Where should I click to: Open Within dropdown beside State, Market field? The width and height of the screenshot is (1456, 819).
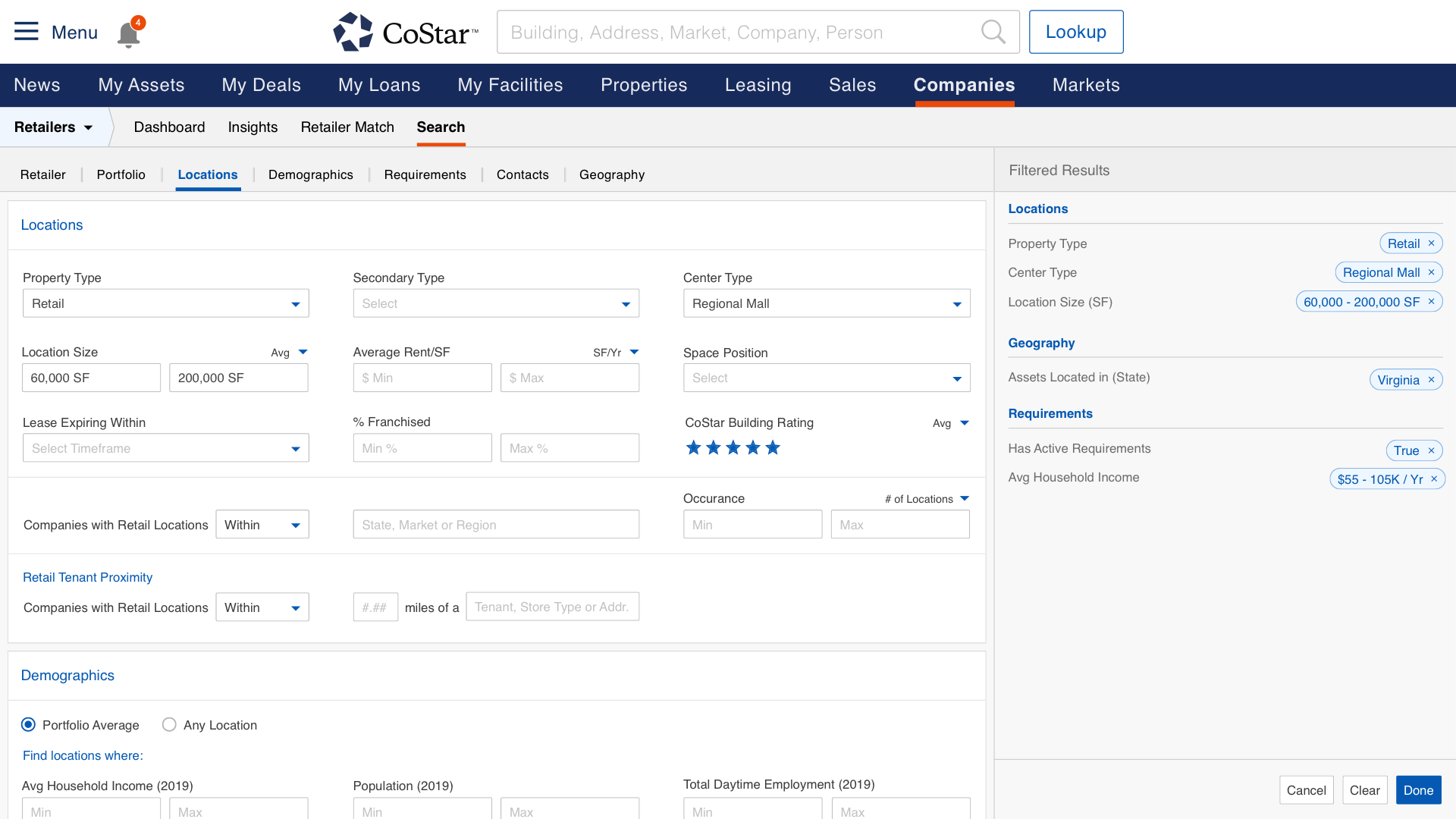point(262,525)
